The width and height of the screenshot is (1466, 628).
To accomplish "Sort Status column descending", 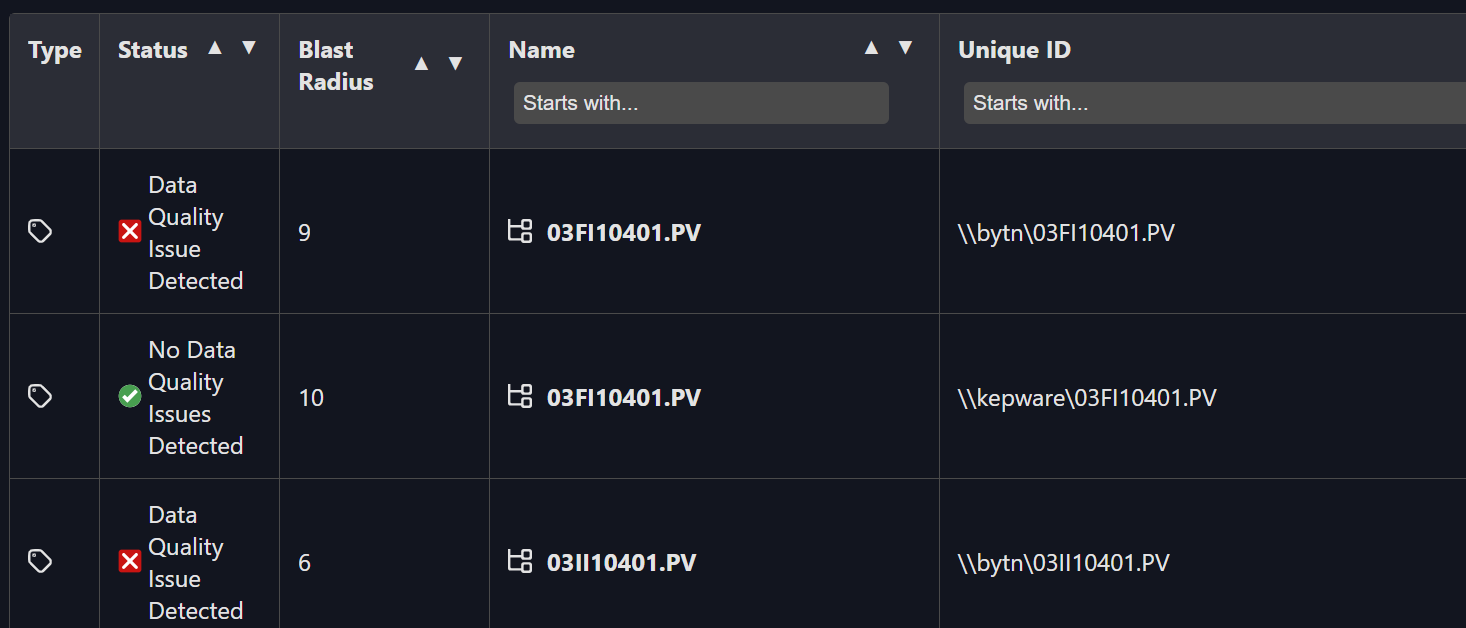I will tap(247, 47).
